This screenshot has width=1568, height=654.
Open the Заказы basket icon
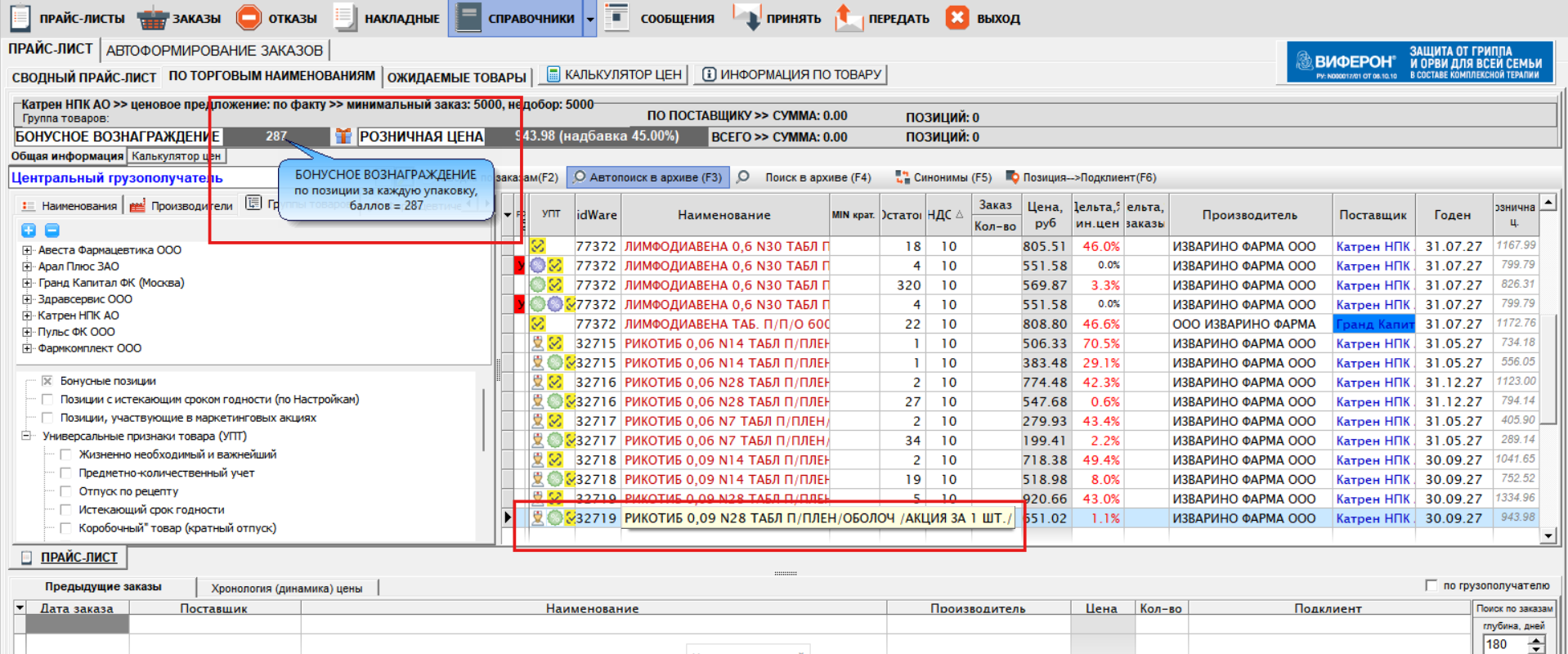(x=153, y=18)
